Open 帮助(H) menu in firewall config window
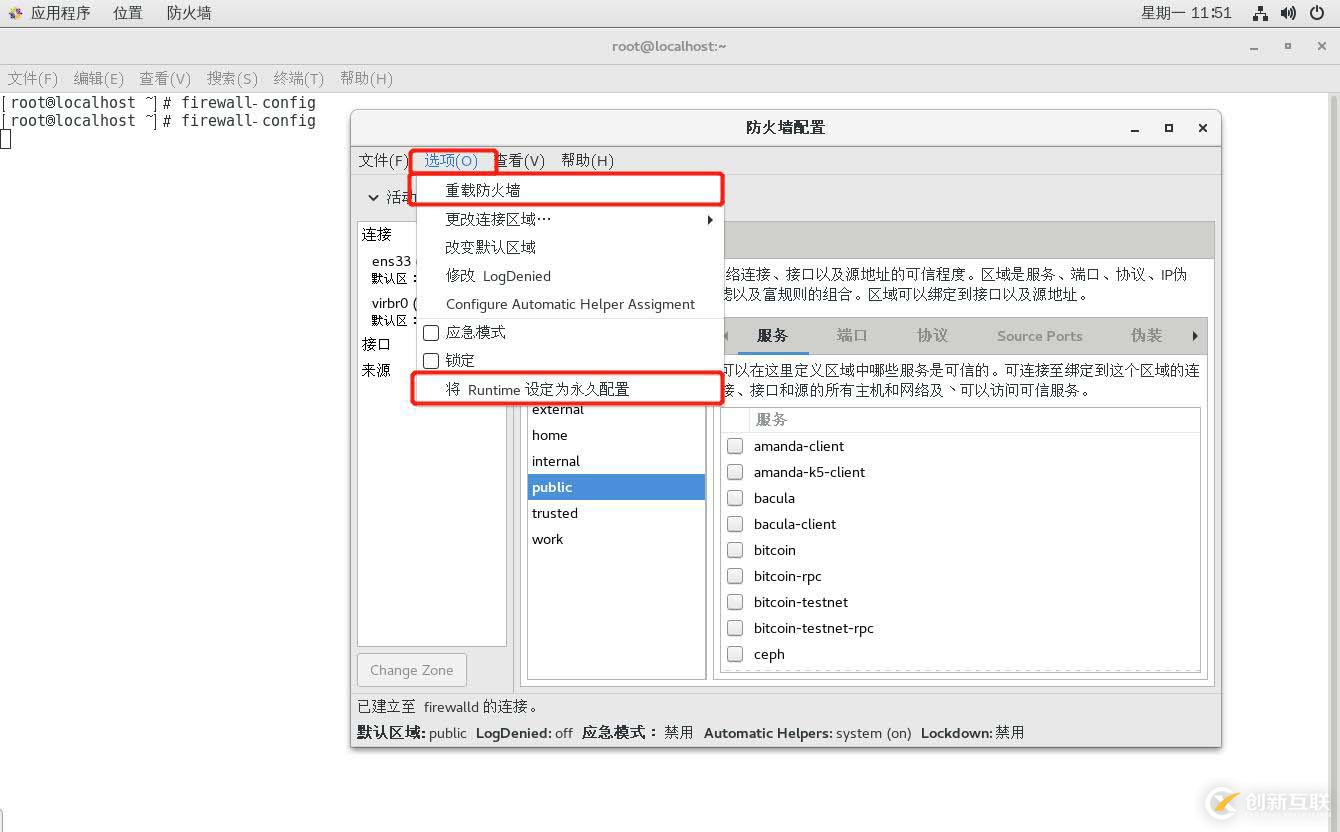 (x=587, y=160)
